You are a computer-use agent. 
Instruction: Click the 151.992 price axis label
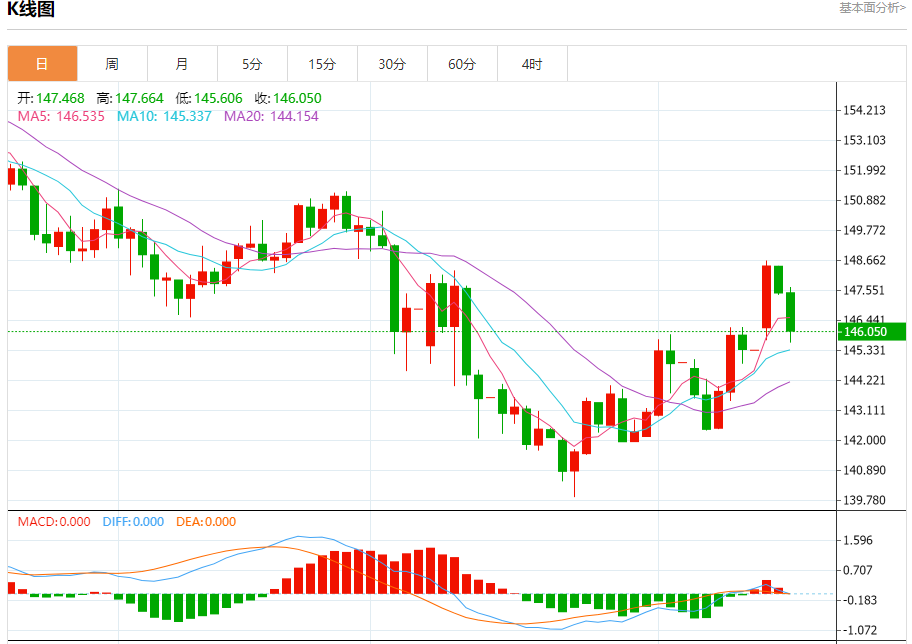864,170
